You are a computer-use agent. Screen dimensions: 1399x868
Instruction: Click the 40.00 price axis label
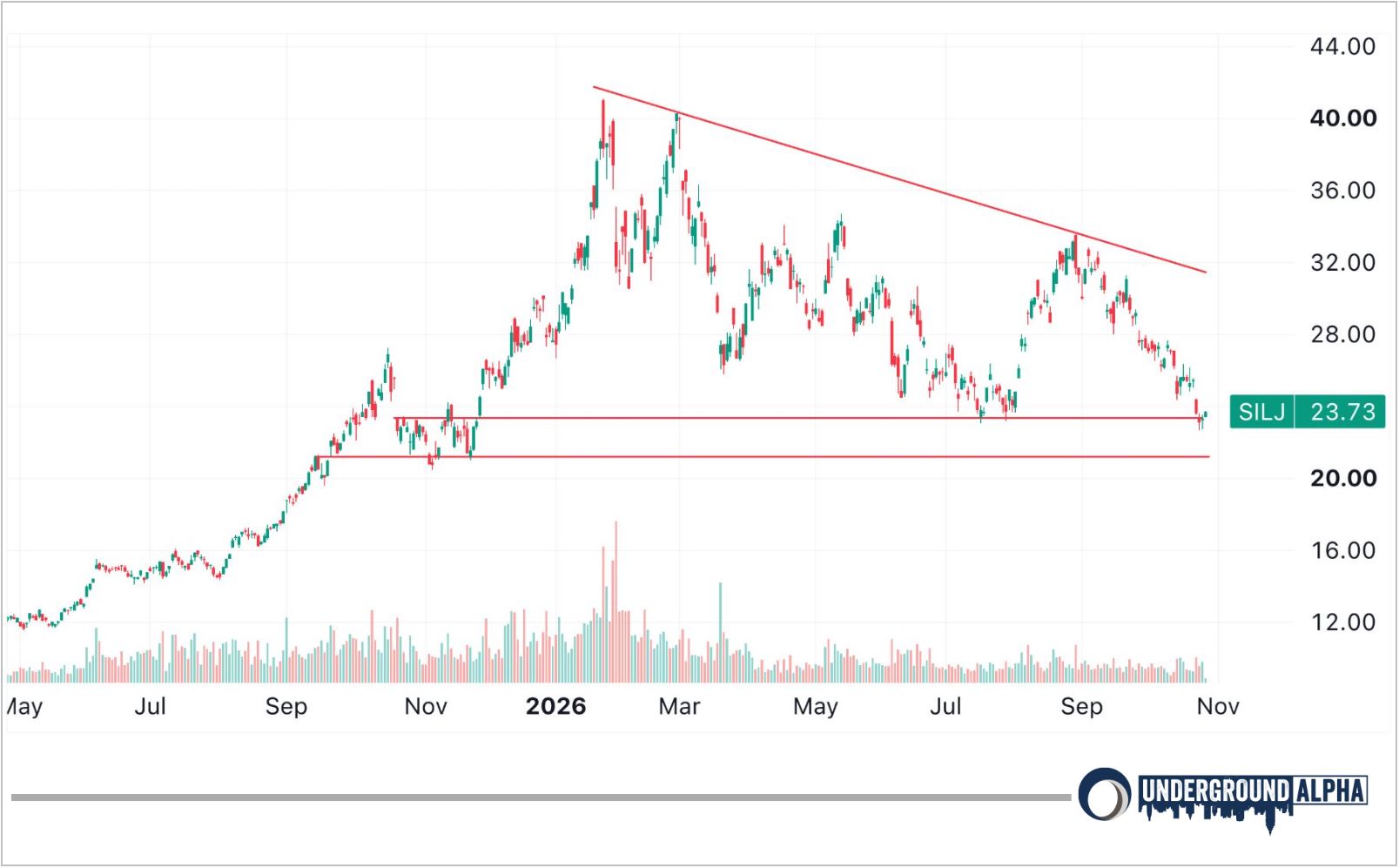coord(1342,118)
